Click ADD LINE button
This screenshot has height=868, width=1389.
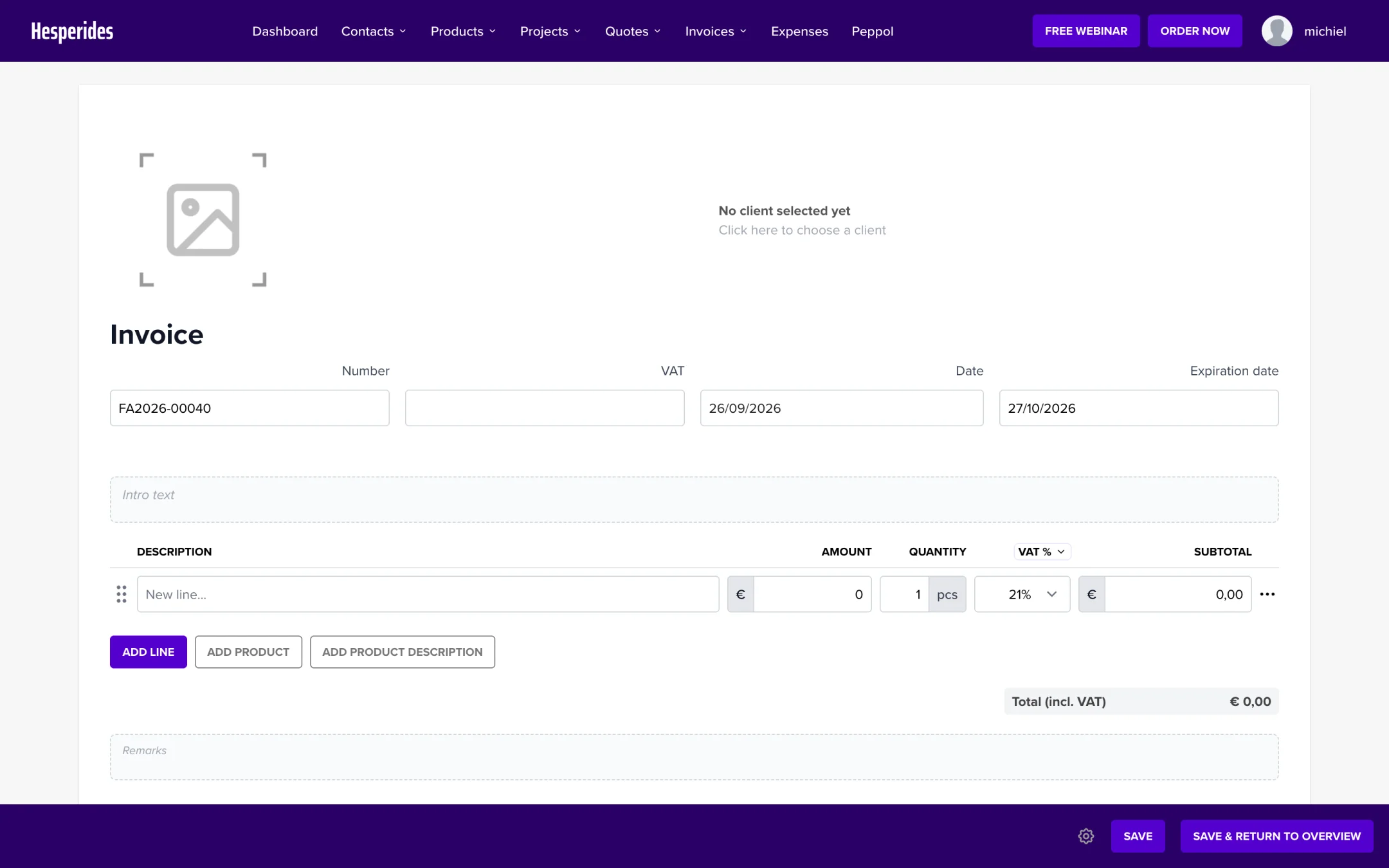coord(149,652)
